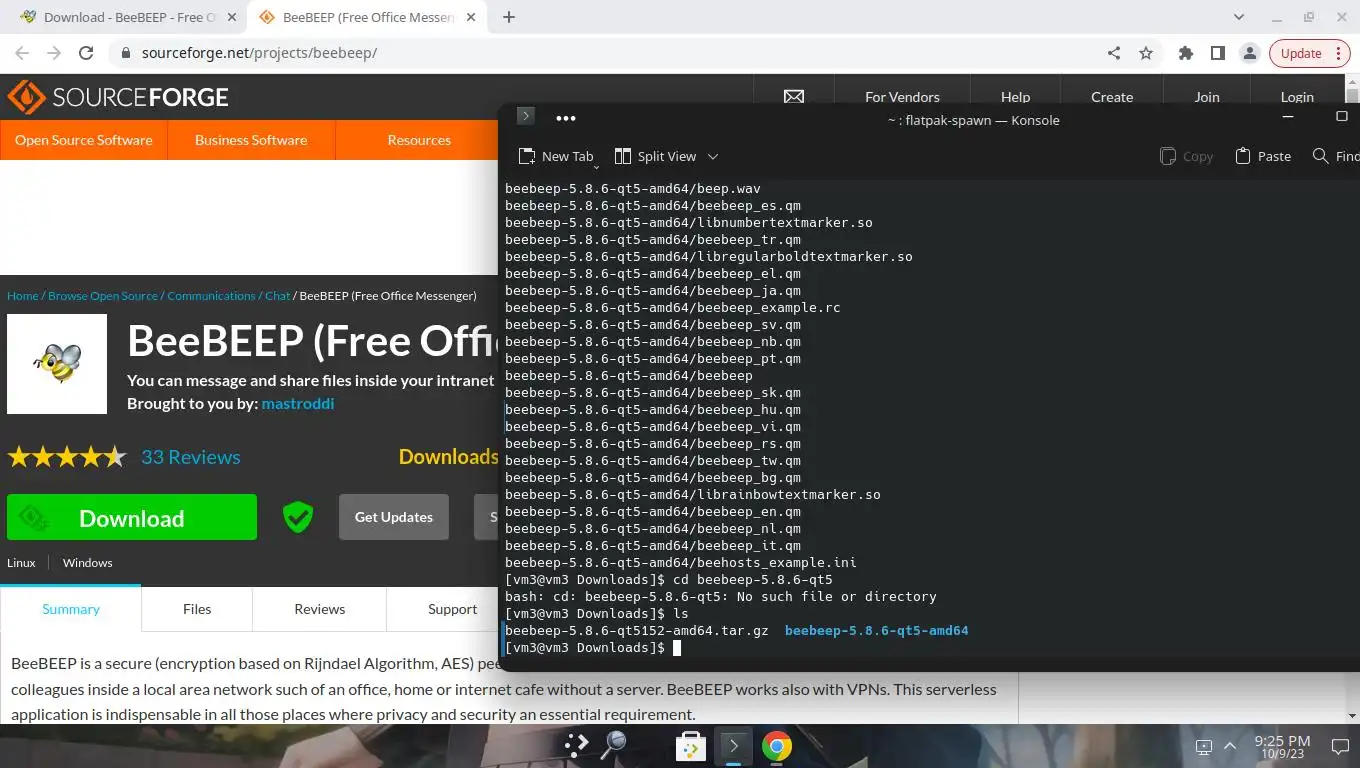Click Chrome's back navigation arrow
The height and width of the screenshot is (768, 1360).
pyautogui.click(x=22, y=53)
